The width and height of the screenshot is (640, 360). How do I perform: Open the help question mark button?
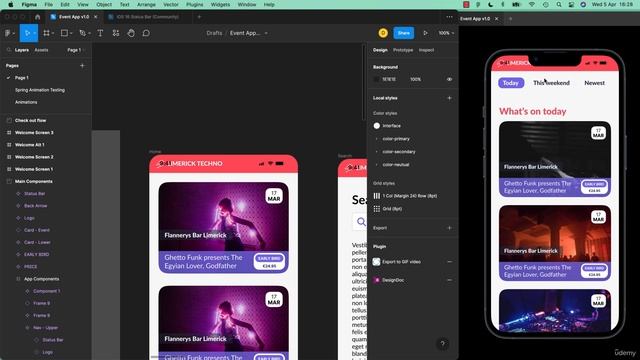click(442, 344)
